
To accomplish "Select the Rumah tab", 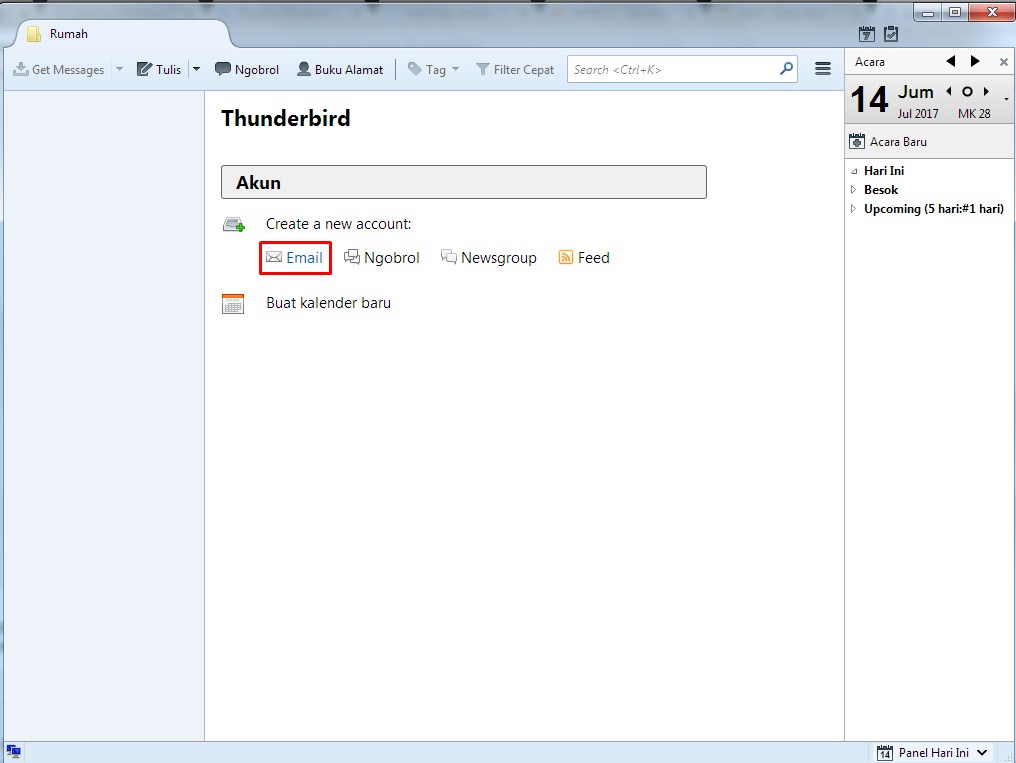I will click(x=70, y=32).
